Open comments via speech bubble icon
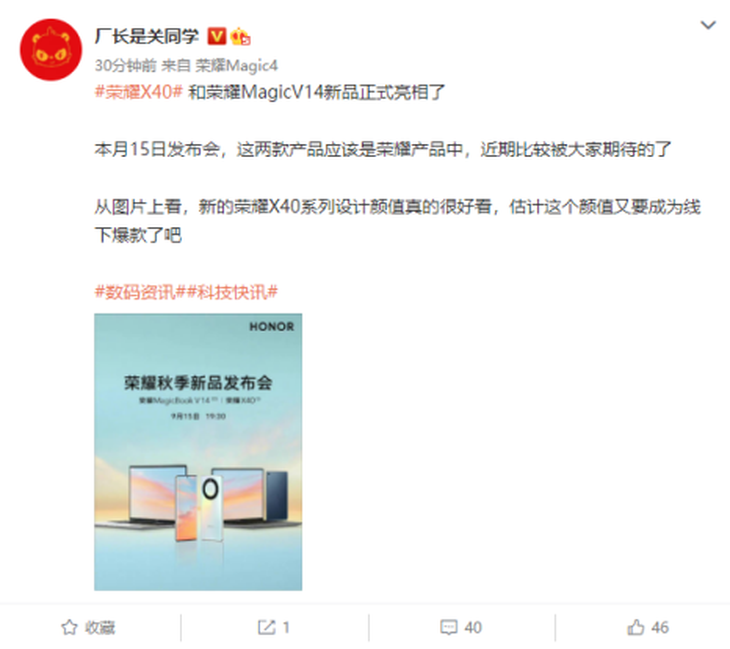This screenshot has width=730, height=649. point(449,628)
